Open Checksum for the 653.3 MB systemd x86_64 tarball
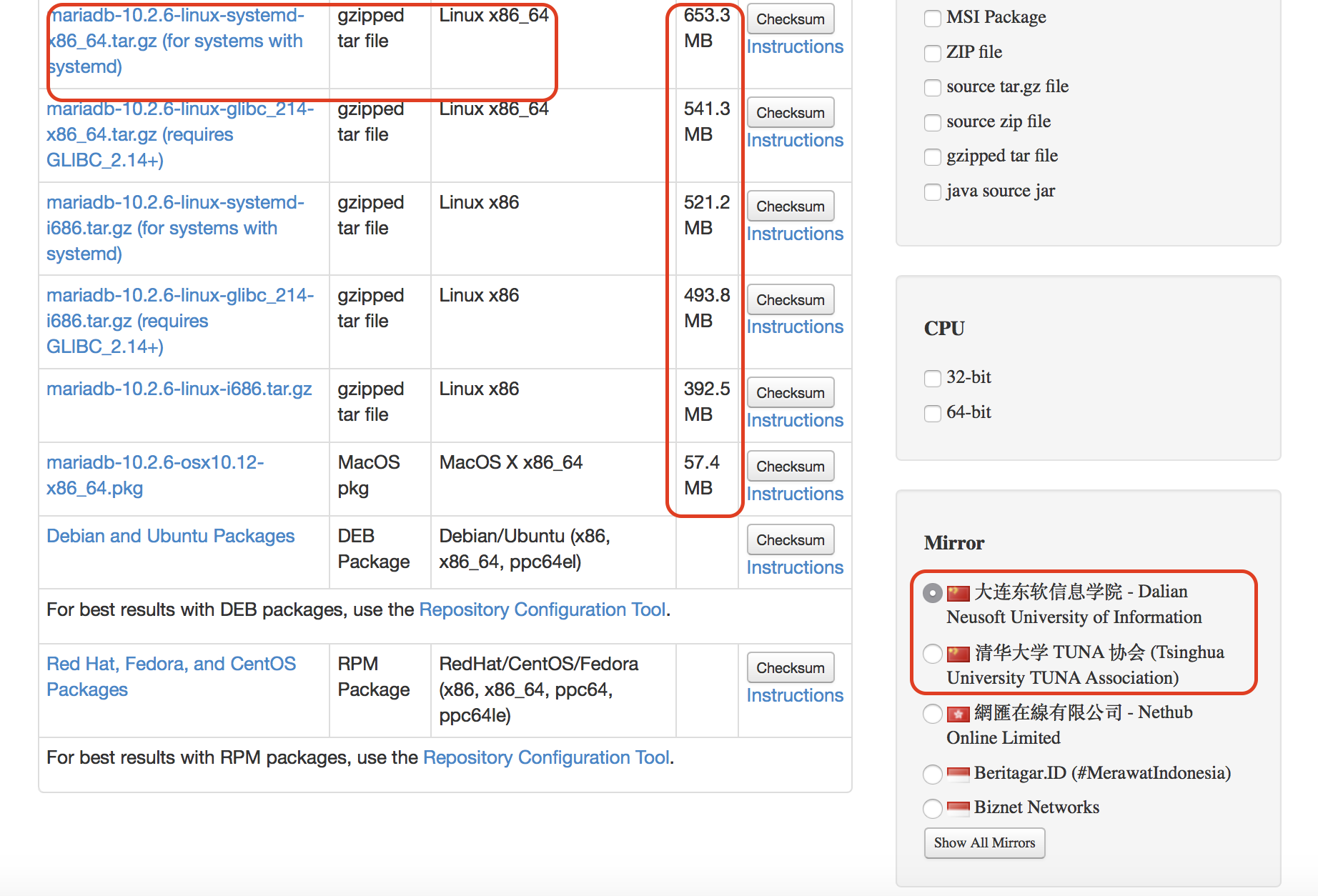 791,19
